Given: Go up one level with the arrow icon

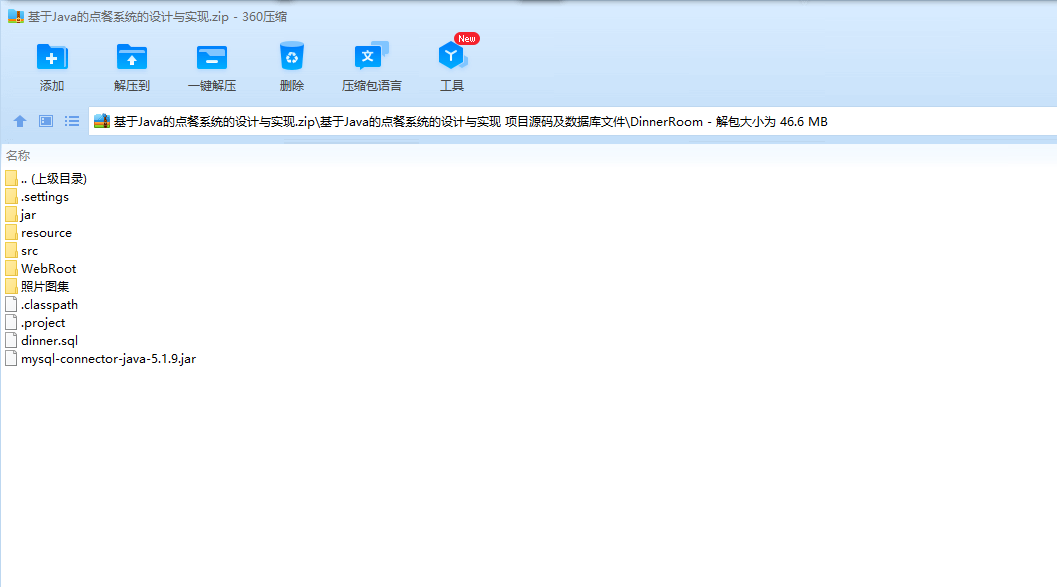Looking at the screenshot, I should point(20,121).
